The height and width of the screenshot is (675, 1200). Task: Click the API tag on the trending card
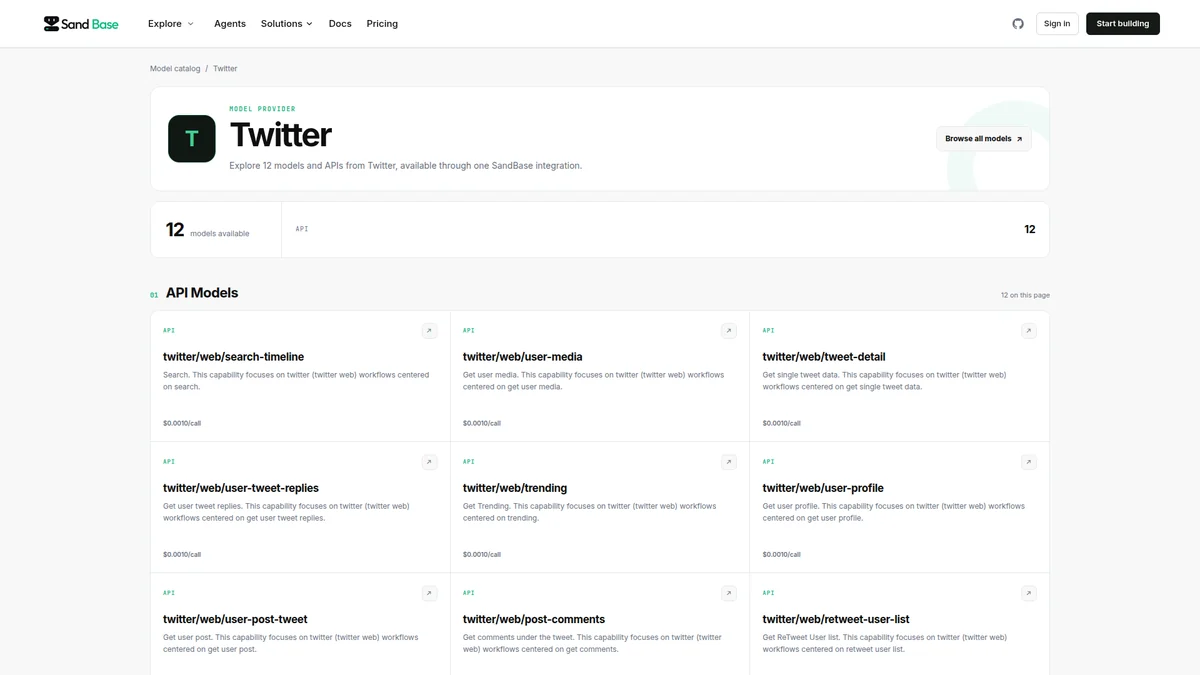pos(469,462)
